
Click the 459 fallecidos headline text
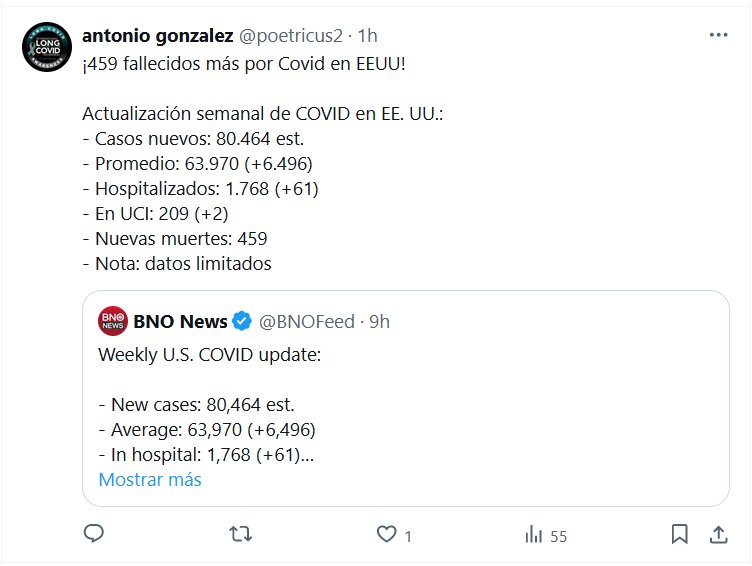(245, 63)
